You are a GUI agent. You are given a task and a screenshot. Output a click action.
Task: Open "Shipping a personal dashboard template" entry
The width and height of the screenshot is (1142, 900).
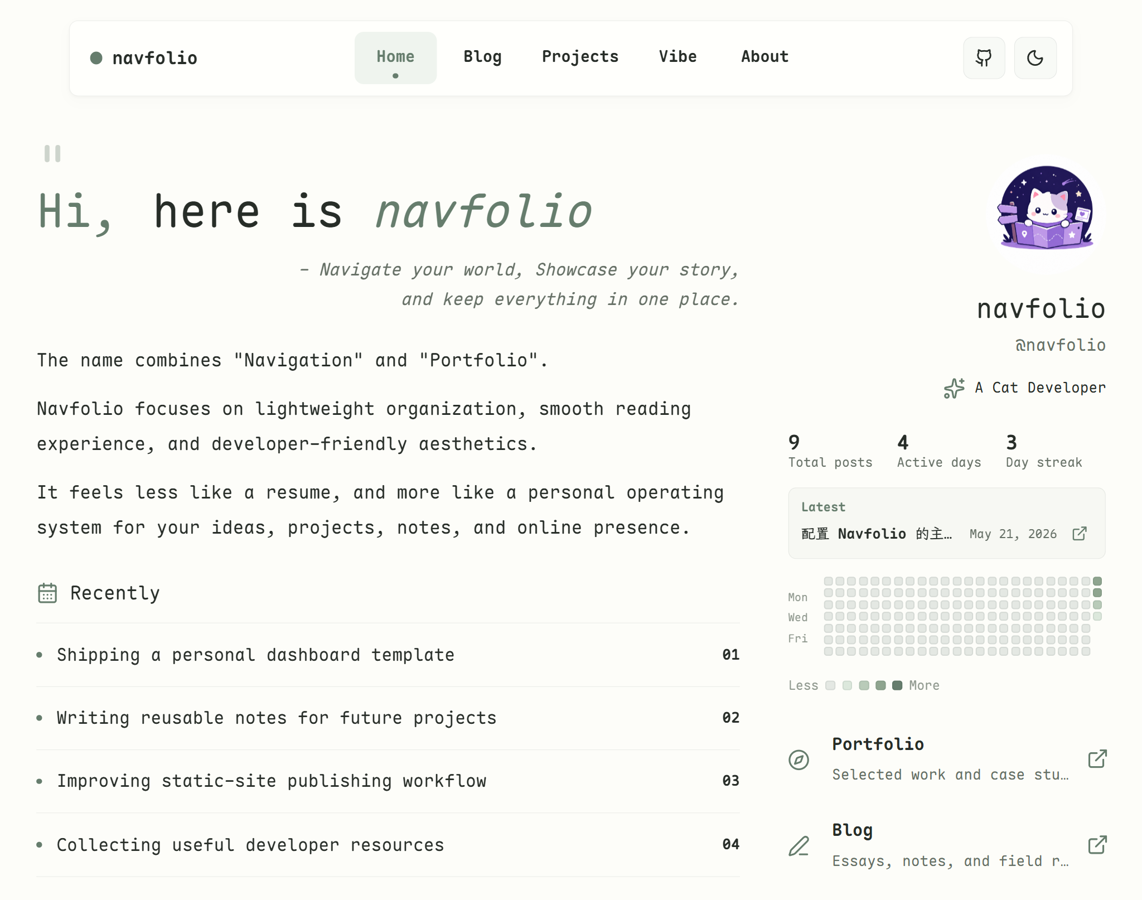388,655
